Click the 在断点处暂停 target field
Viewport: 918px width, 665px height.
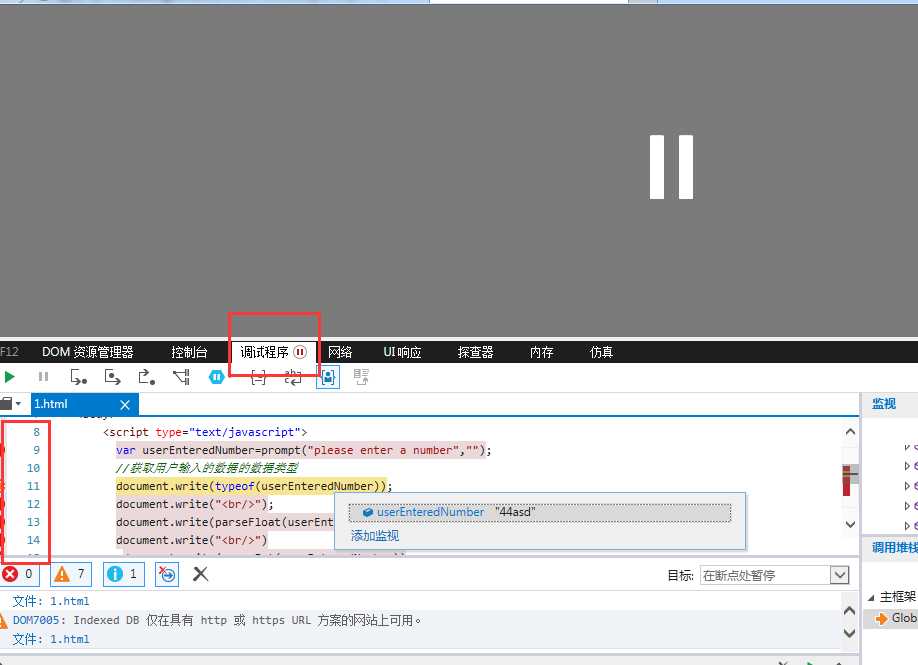(x=765, y=575)
